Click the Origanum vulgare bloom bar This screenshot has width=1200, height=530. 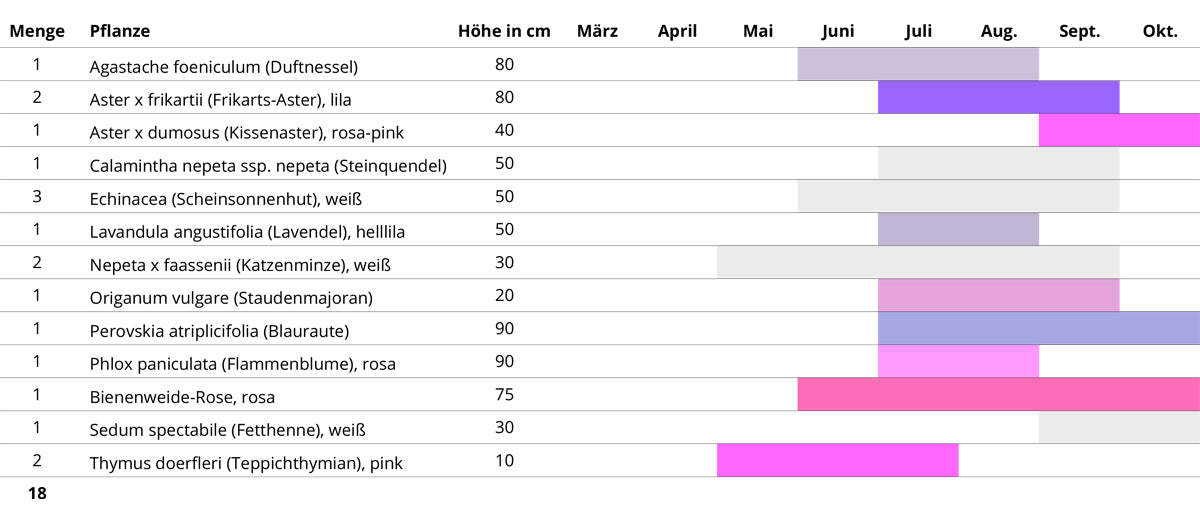998,295
